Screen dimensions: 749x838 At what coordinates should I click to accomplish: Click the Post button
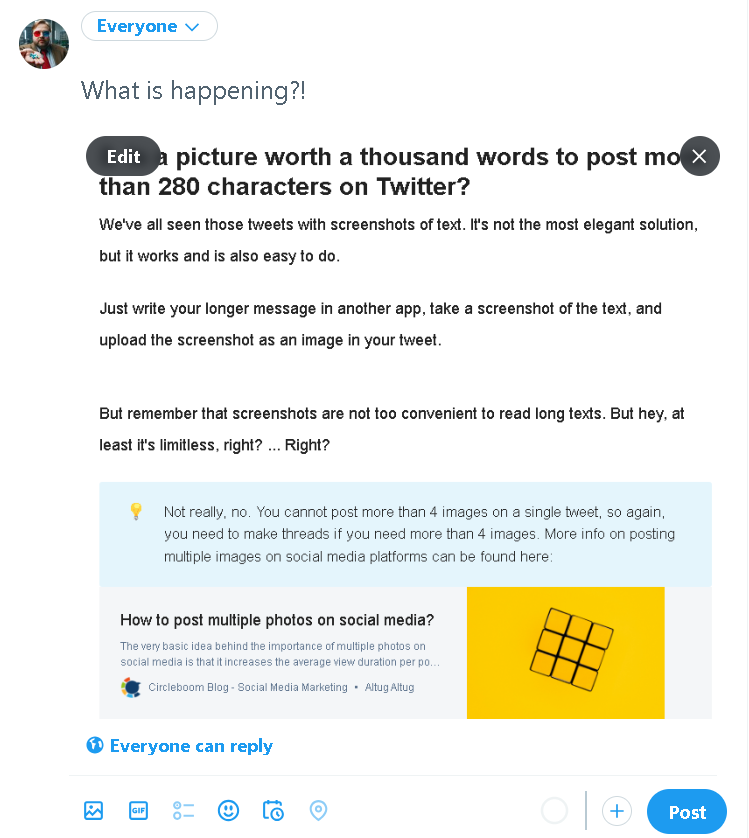(687, 811)
